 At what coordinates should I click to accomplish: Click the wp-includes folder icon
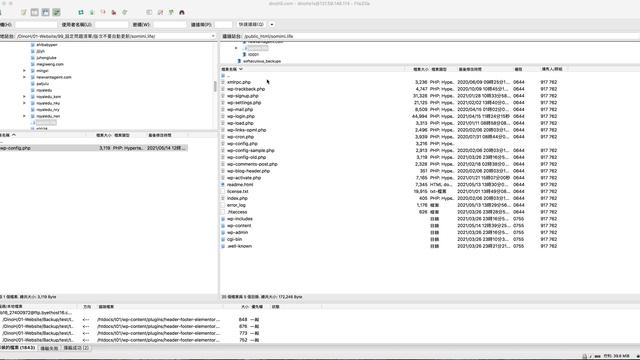pyautogui.click(x=223, y=219)
